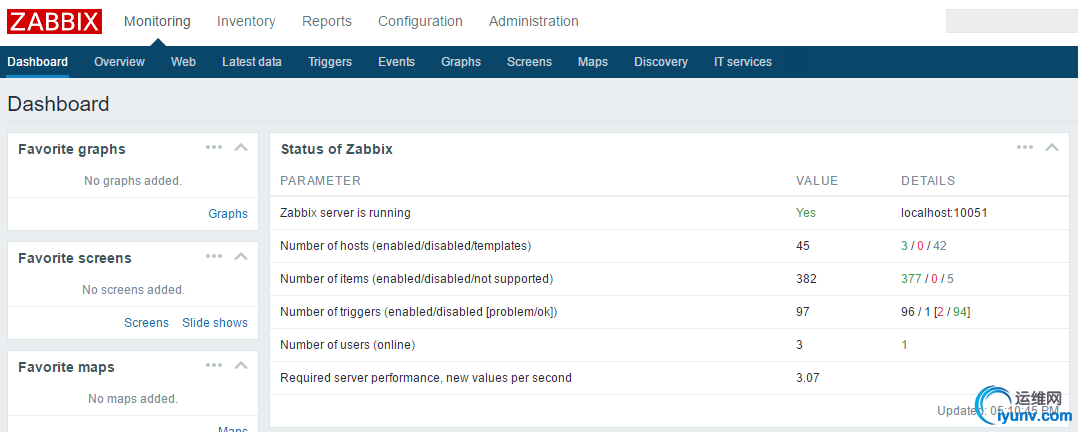The height and width of the screenshot is (432, 1078).
Task: Open Favorite maps widget menu dots
Action: pos(214,365)
